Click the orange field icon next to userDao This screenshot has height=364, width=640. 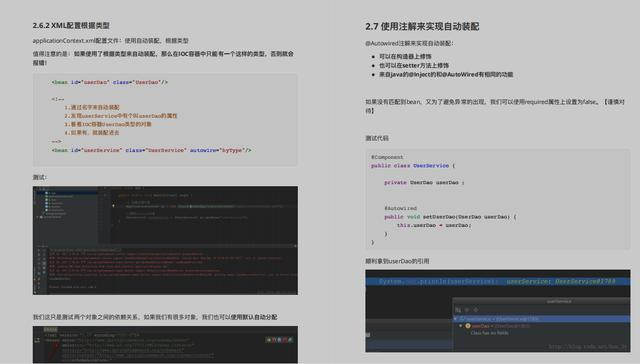[x=468, y=326]
